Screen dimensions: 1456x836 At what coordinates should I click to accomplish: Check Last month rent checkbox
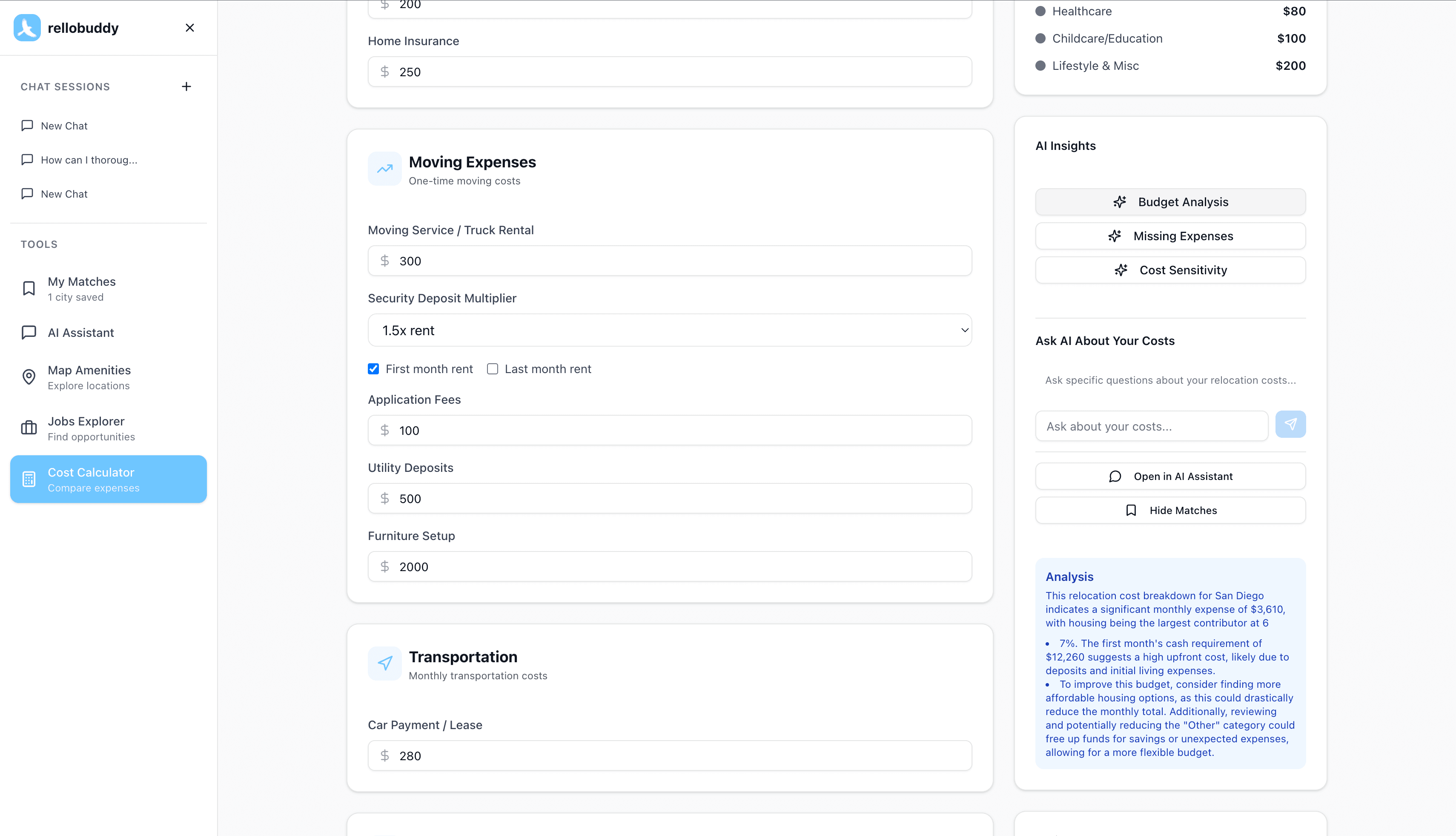click(x=493, y=369)
